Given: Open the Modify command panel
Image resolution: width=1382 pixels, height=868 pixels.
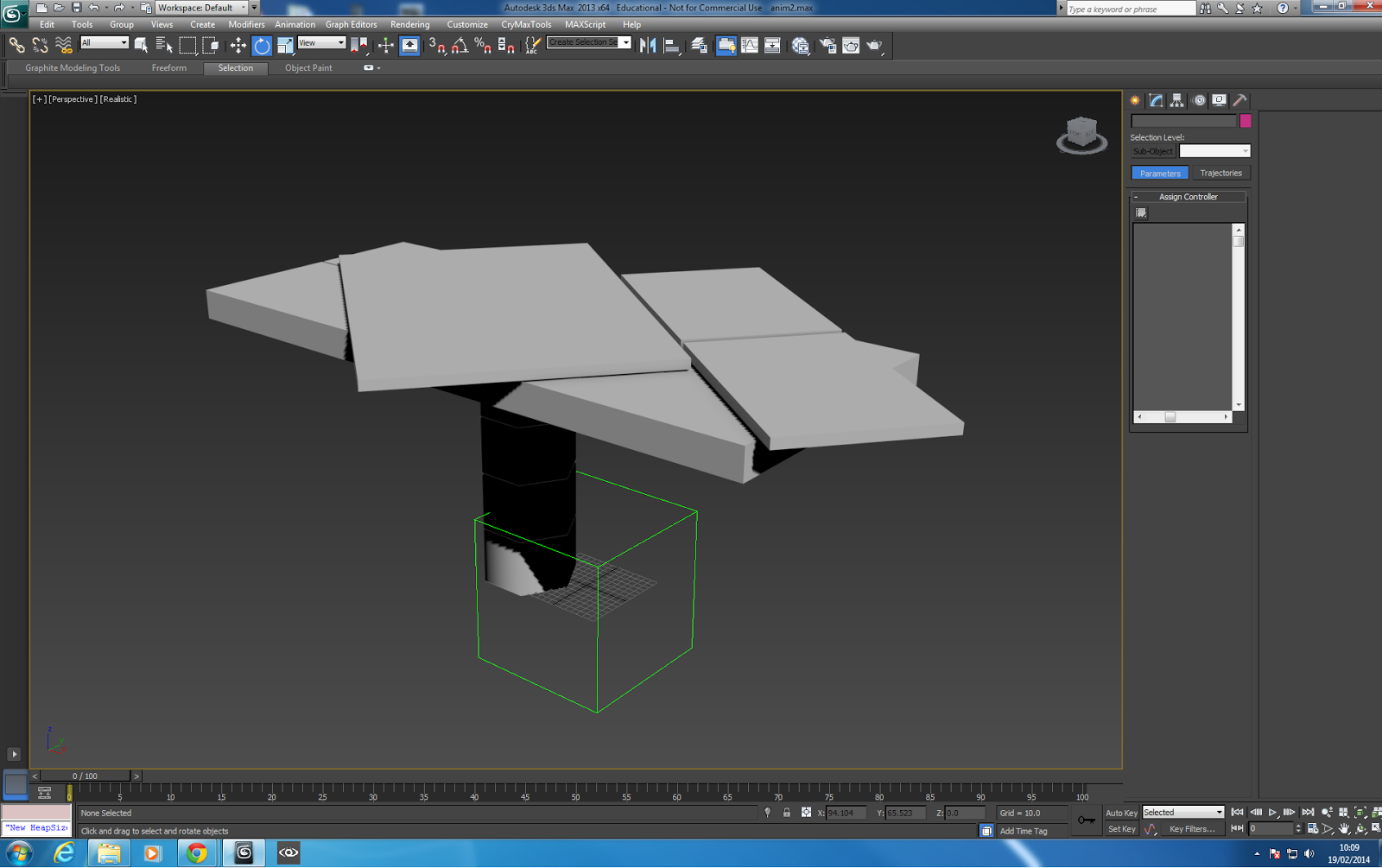Looking at the screenshot, I should [x=1156, y=100].
